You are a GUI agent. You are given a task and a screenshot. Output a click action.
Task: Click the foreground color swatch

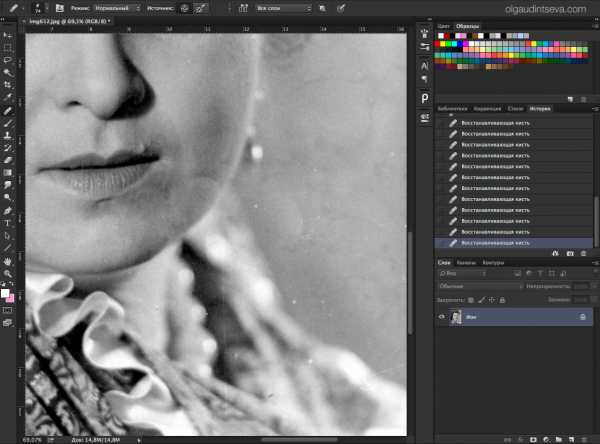tap(5, 293)
